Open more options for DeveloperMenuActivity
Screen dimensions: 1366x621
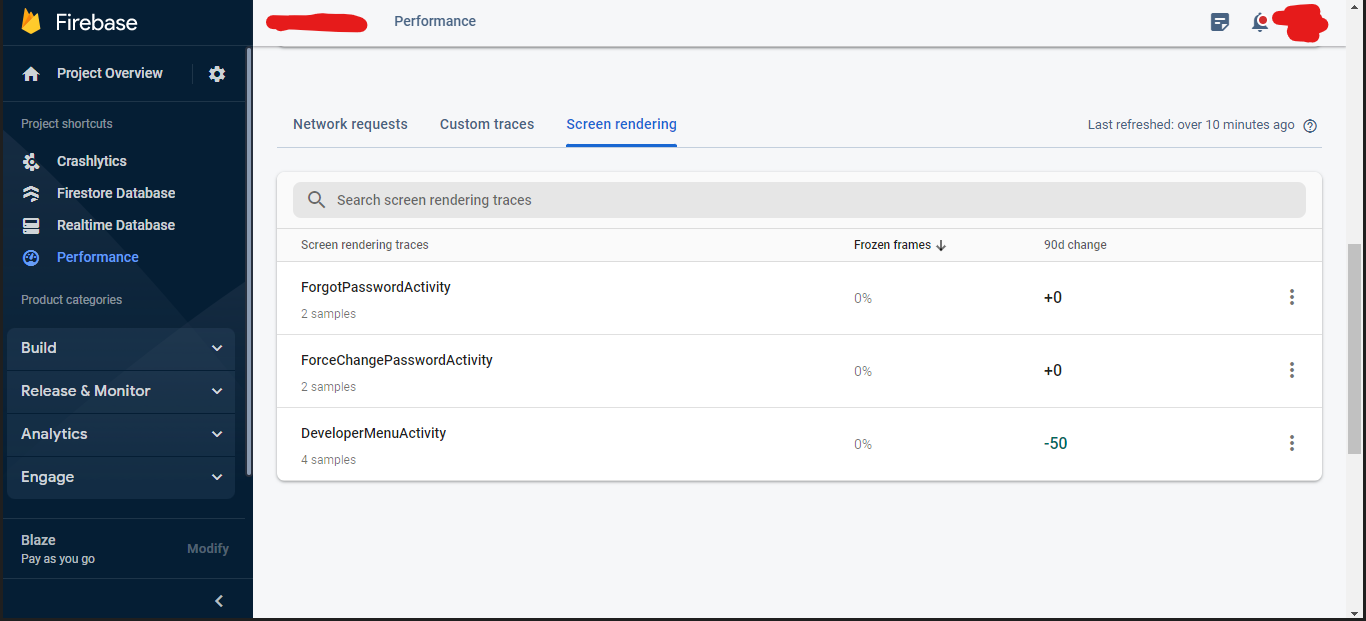[x=1292, y=443]
